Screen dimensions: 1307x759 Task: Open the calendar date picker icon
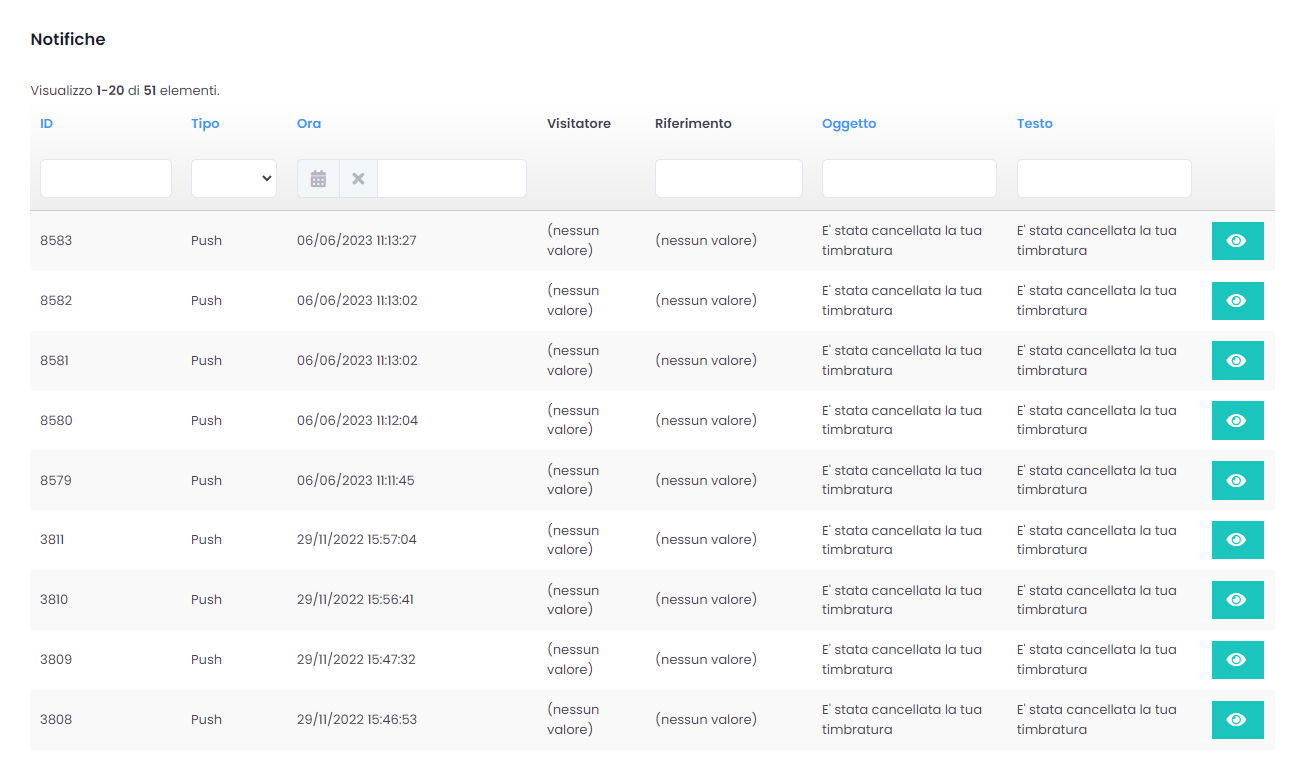tap(318, 179)
